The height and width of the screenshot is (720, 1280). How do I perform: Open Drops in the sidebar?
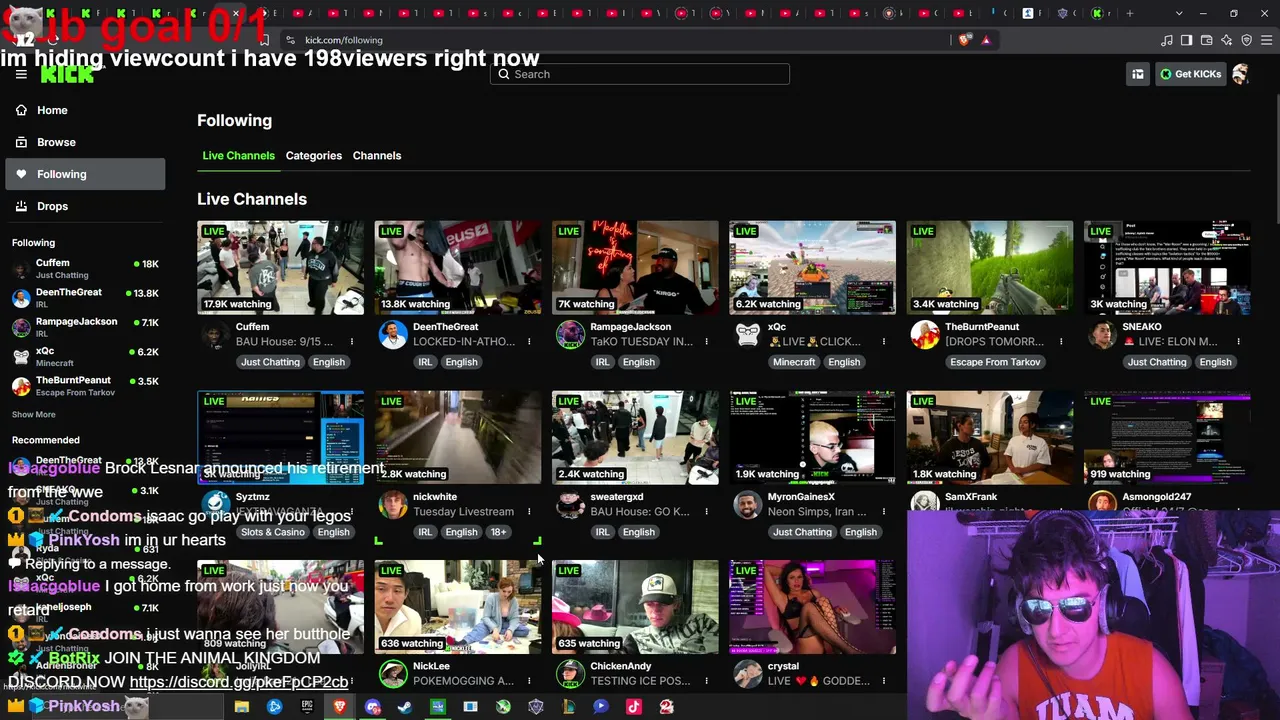click(x=85, y=206)
